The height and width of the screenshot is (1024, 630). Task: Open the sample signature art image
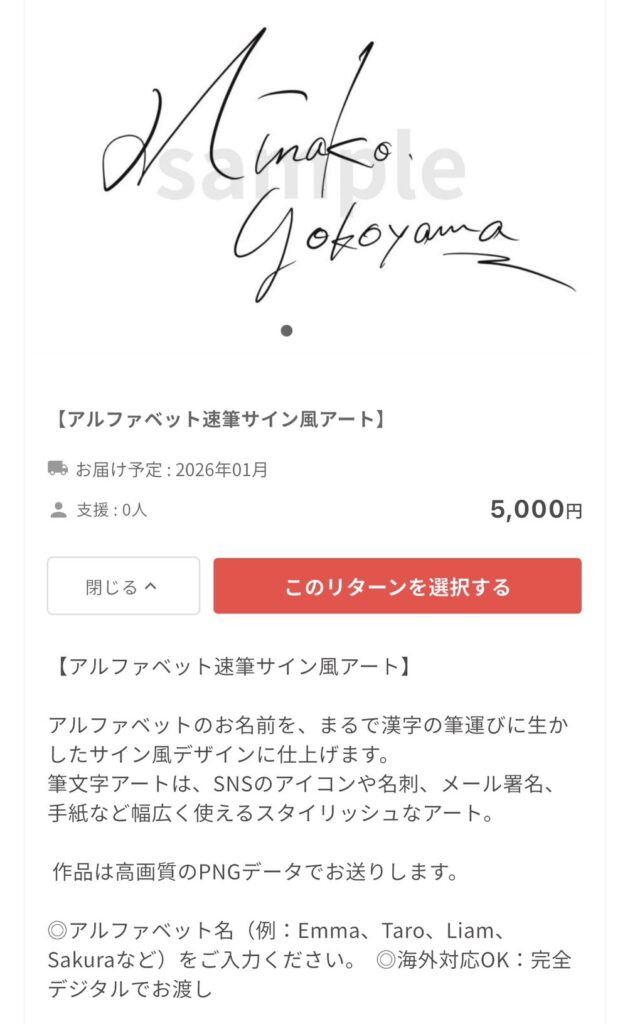pos(315,170)
